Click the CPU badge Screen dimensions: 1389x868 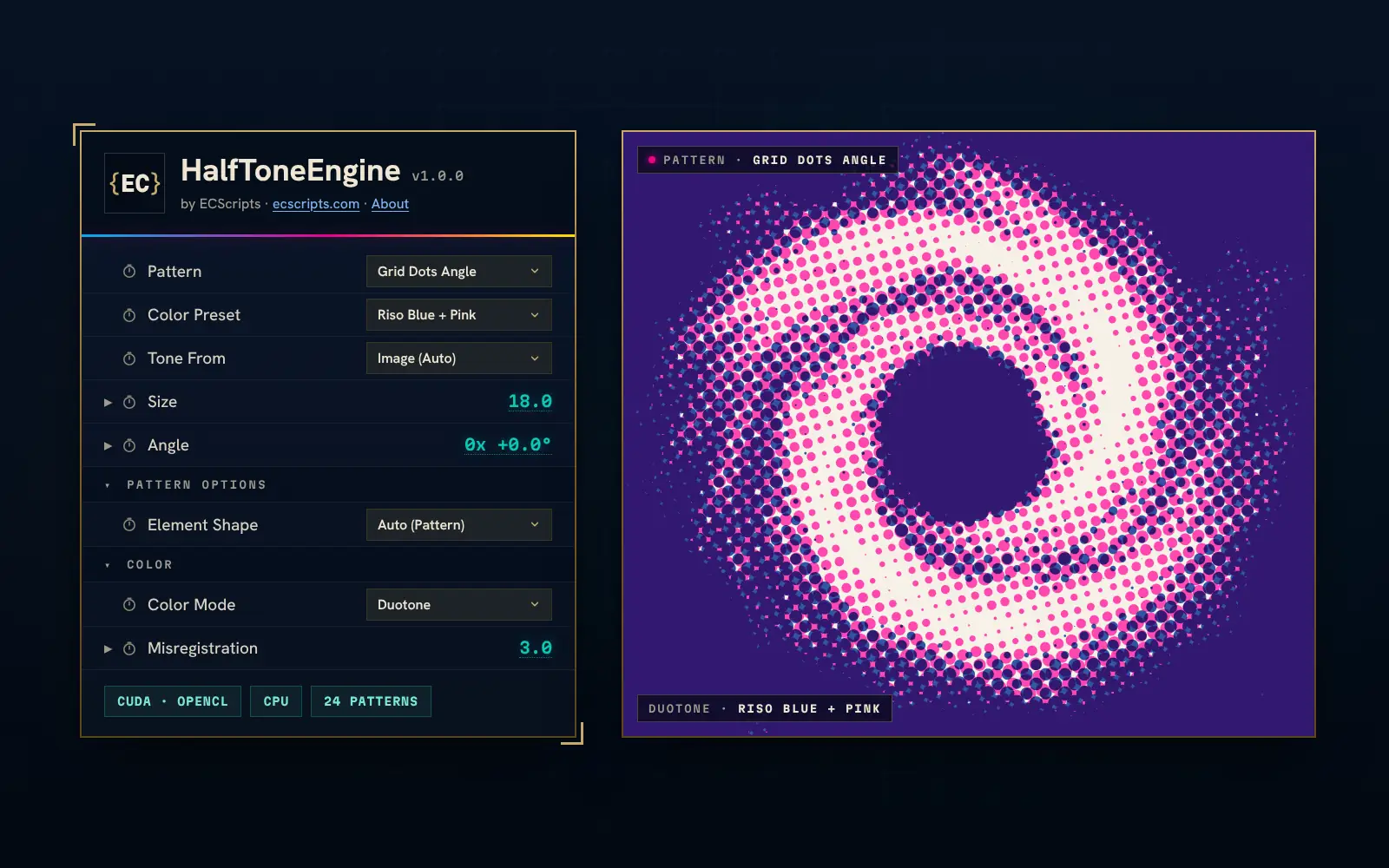click(x=276, y=701)
